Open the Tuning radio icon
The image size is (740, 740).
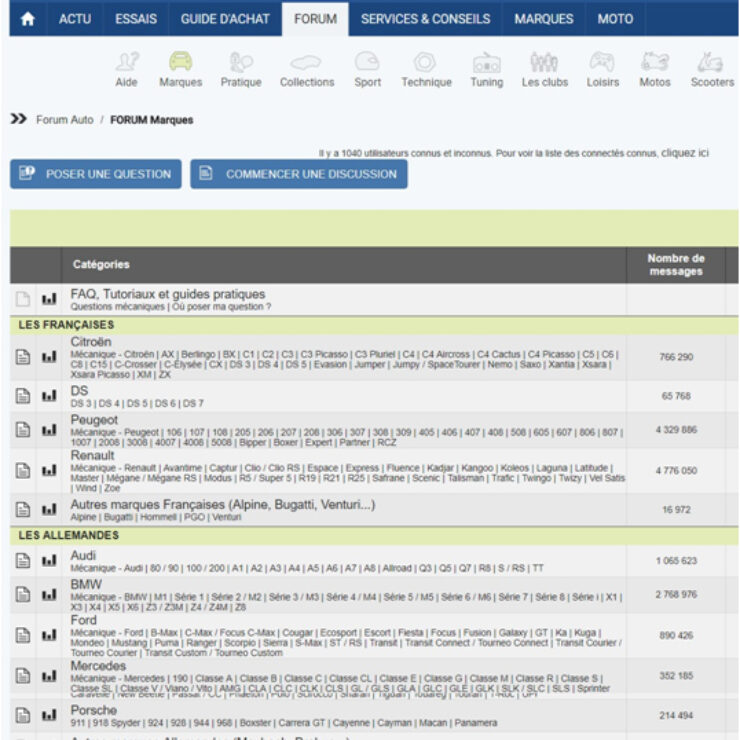click(x=487, y=63)
